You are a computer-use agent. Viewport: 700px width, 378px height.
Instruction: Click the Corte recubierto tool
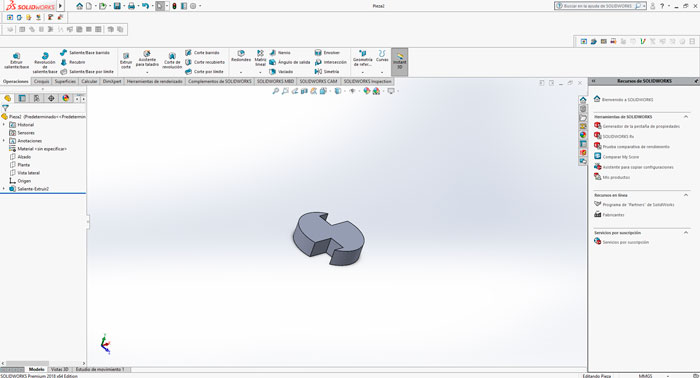(x=205, y=62)
